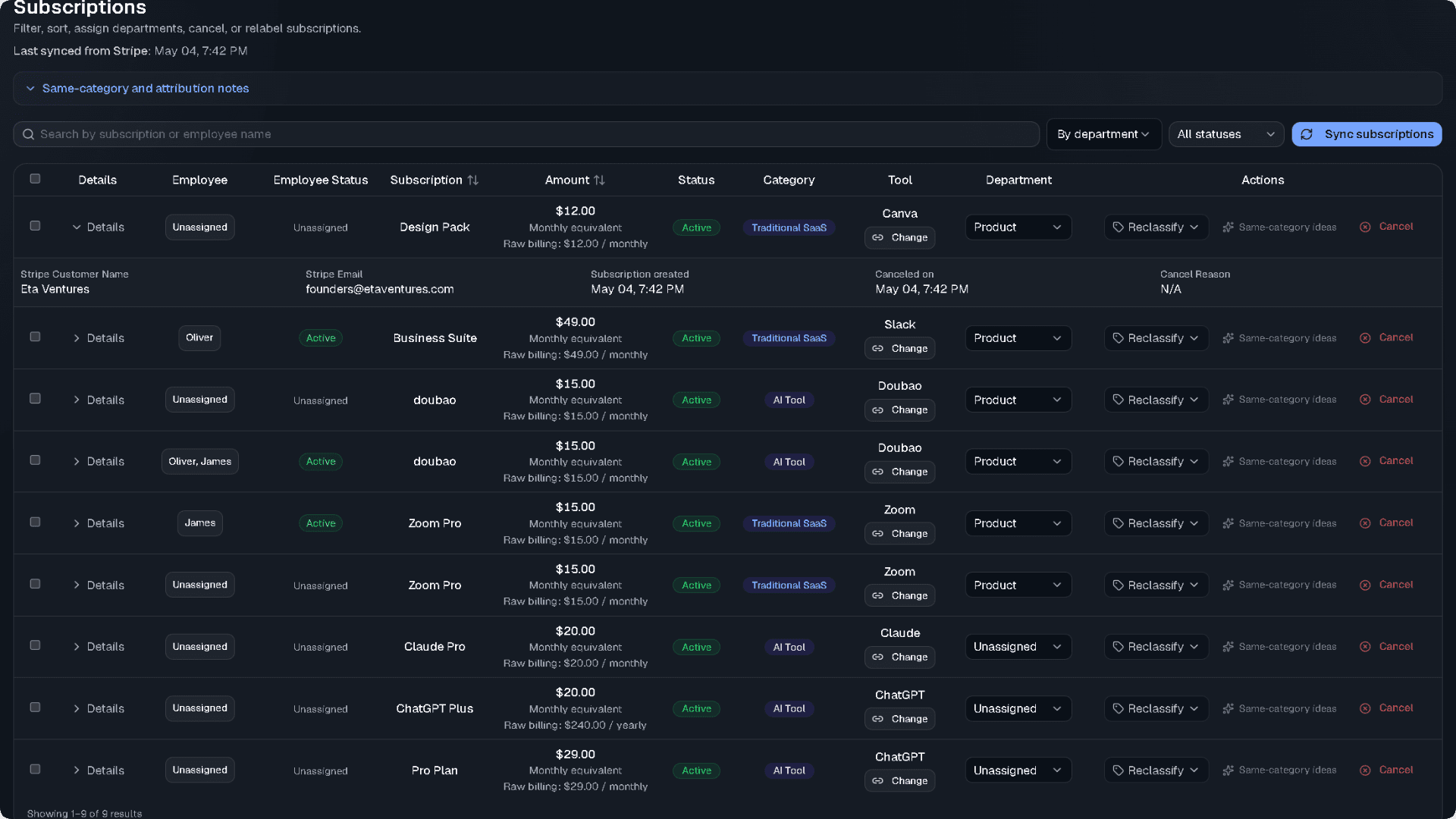Click Change button for James's Zoom

[x=899, y=534]
